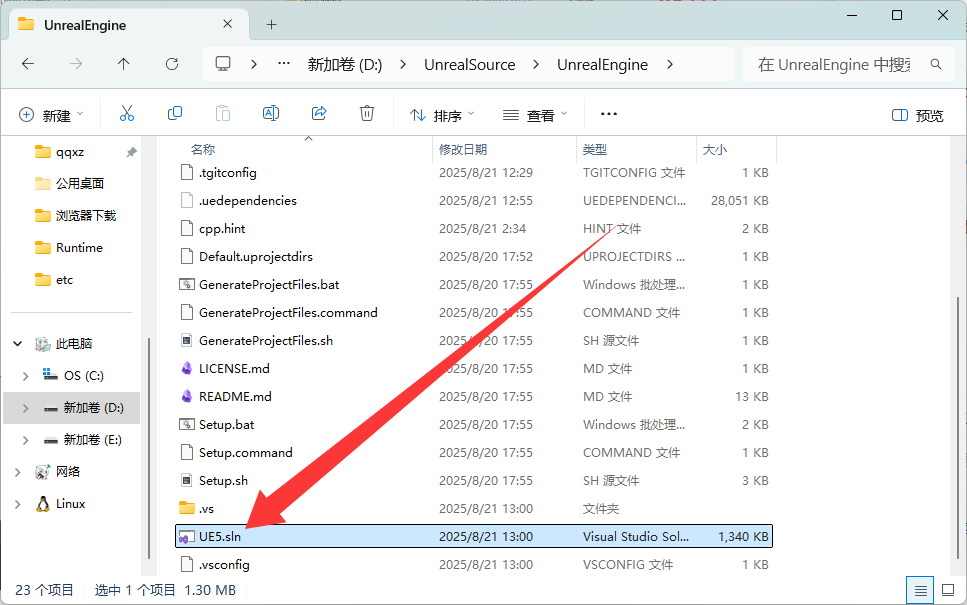
Task: Expand the E: drive tree node
Action: [x=25, y=440]
